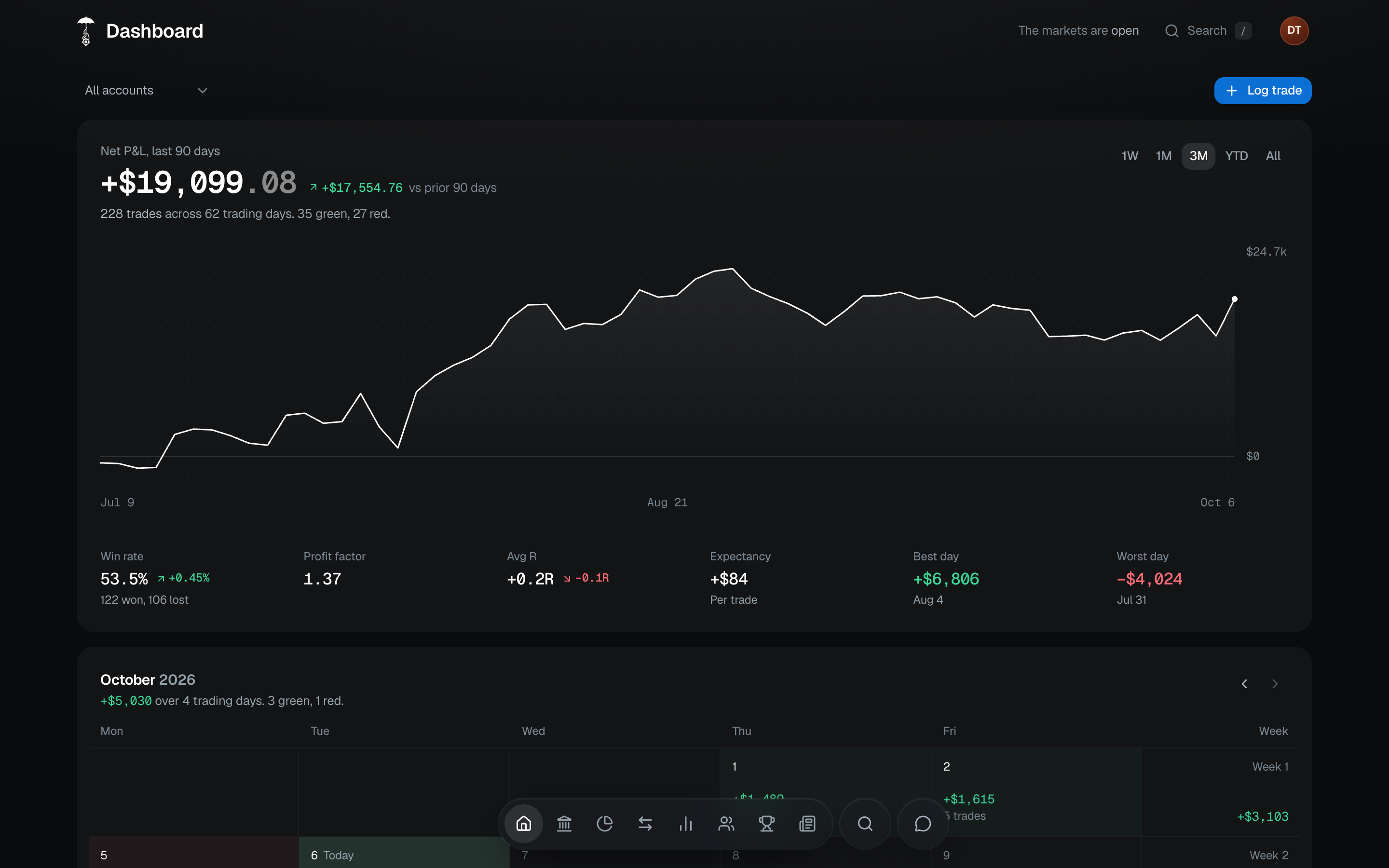Open the community people icon in dock
Viewport: 1389px width, 868px height.
[726, 824]
